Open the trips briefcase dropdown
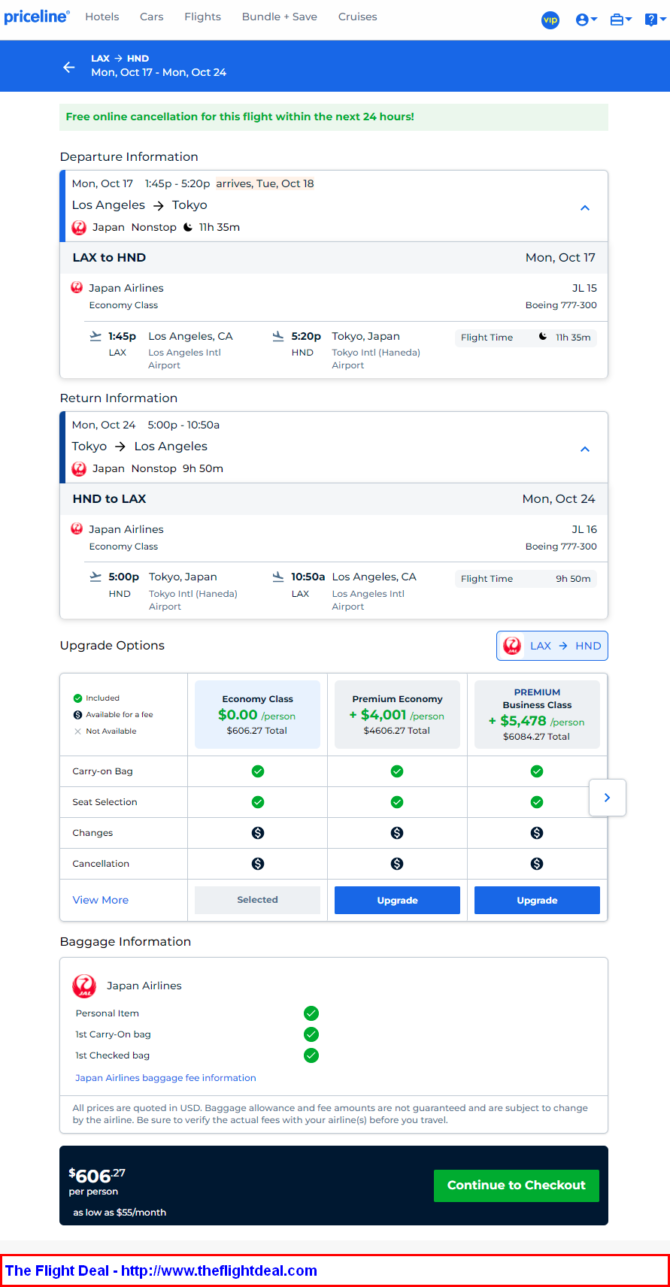670x1287 pixels. pyautogui.click(x=621, y=19)
